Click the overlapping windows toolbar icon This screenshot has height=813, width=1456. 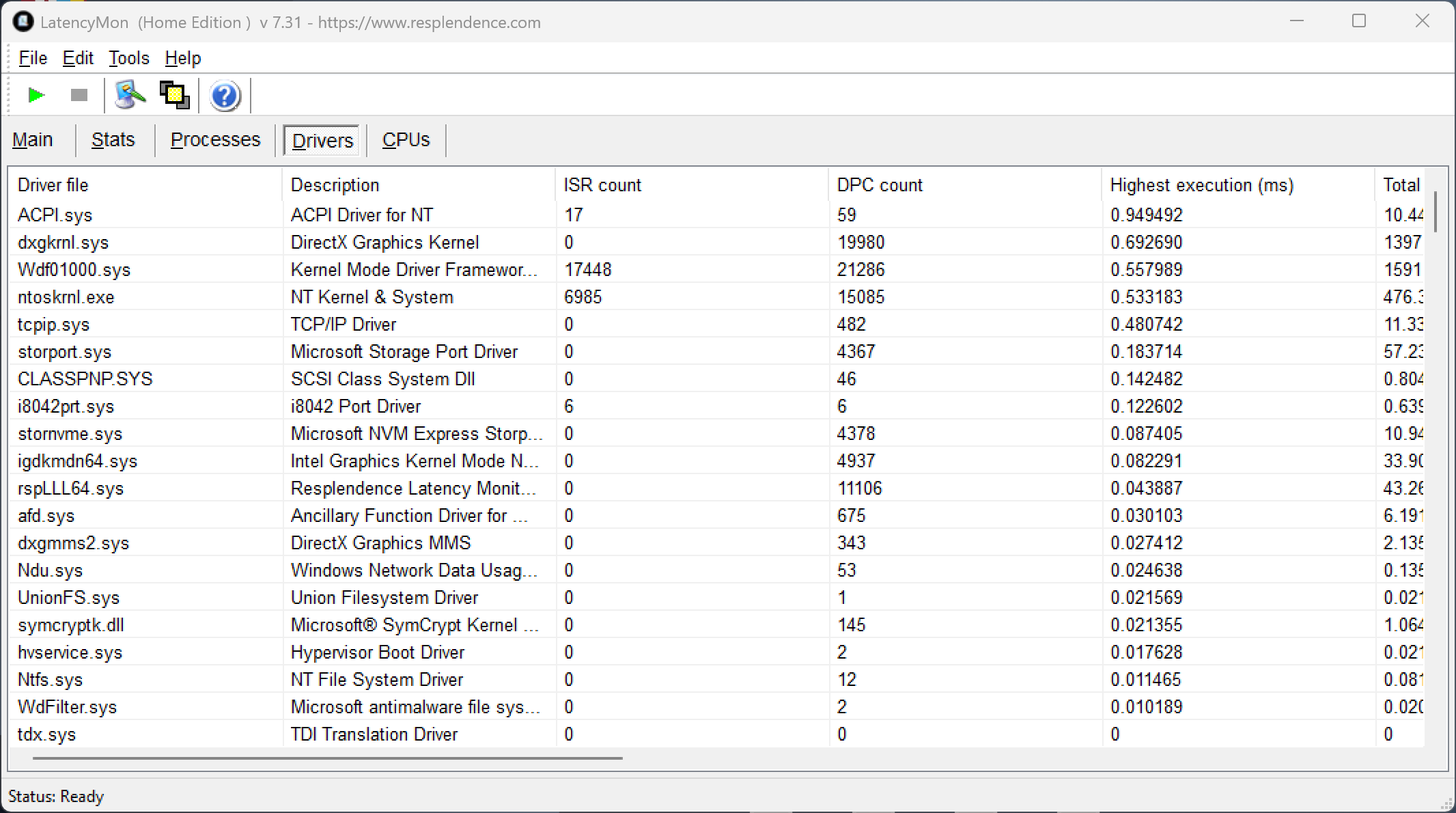pyautogui.click(x=174, y=95)
